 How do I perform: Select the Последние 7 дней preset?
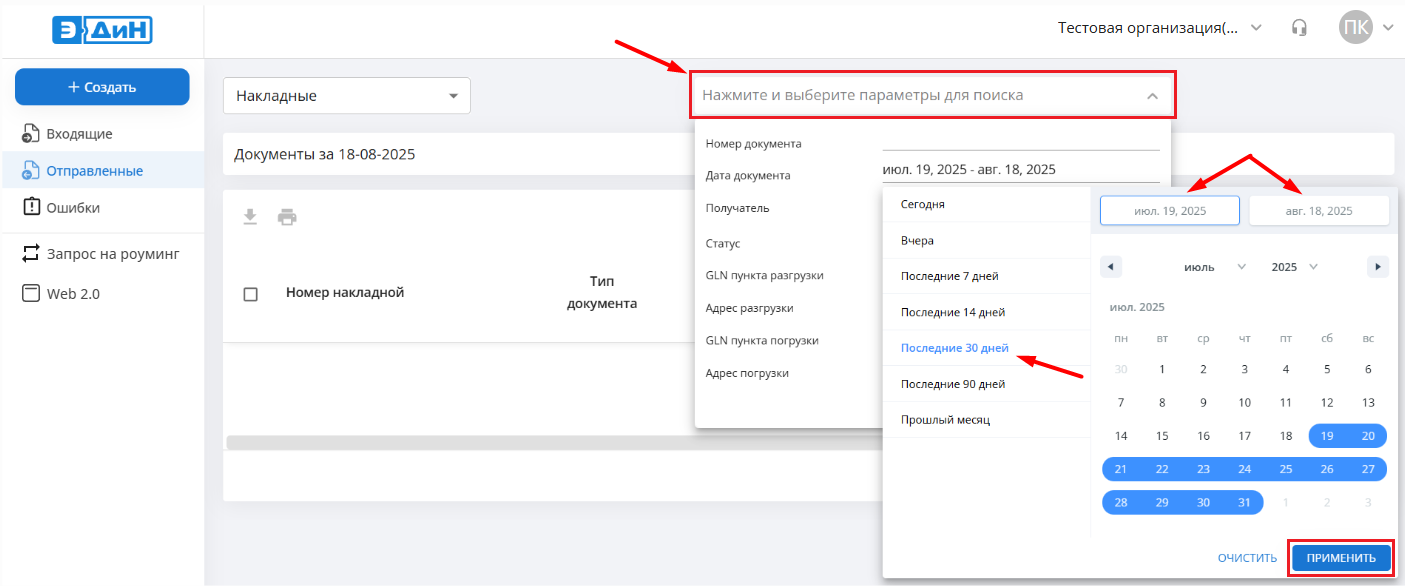pyautogui.click(x=949, y=276)
